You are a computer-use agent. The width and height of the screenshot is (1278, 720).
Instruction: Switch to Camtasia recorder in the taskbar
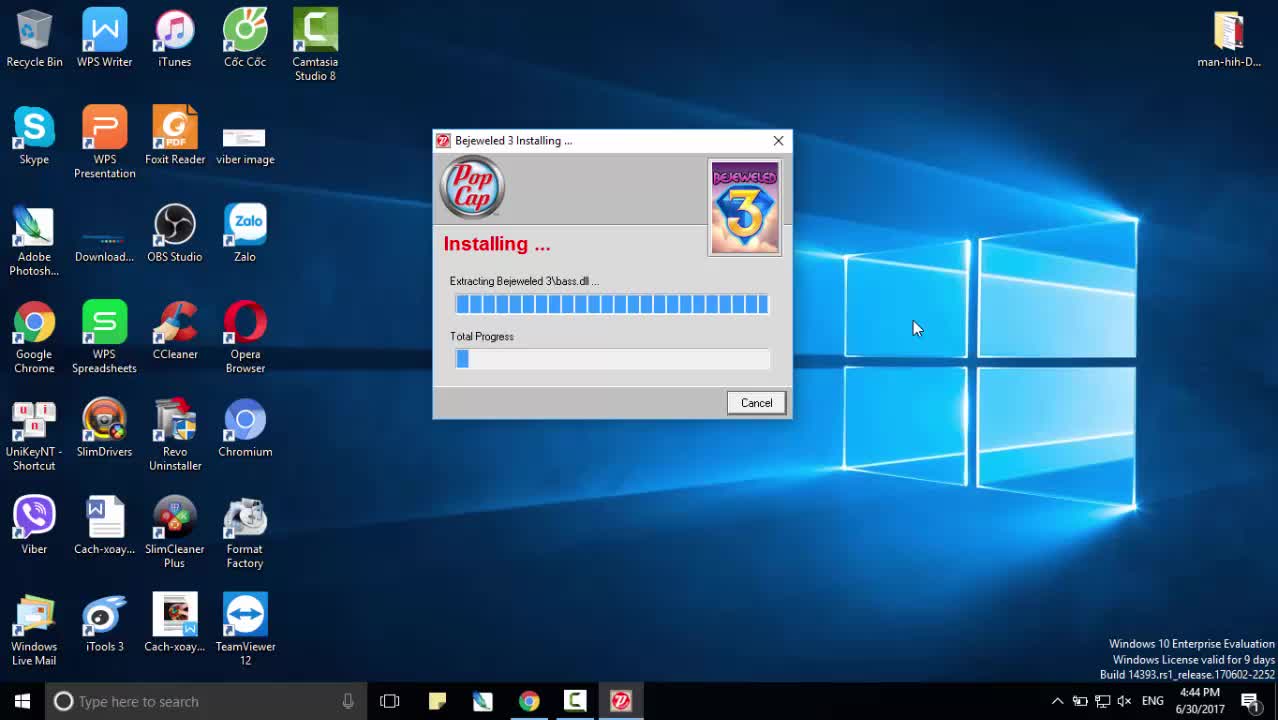[575, 701]
